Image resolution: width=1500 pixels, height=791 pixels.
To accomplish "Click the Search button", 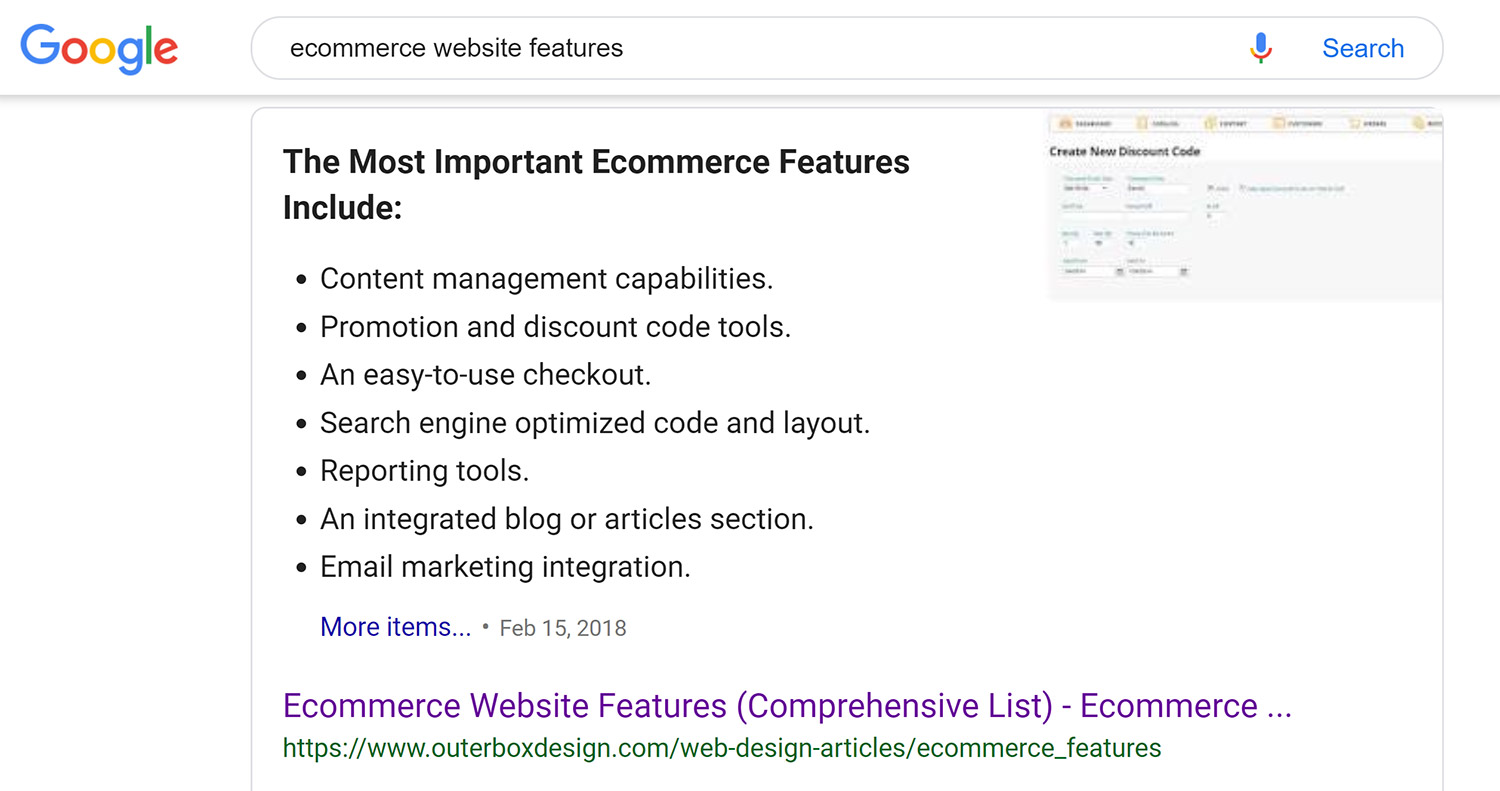I will pyautogui.click(x=1363, y=47).
